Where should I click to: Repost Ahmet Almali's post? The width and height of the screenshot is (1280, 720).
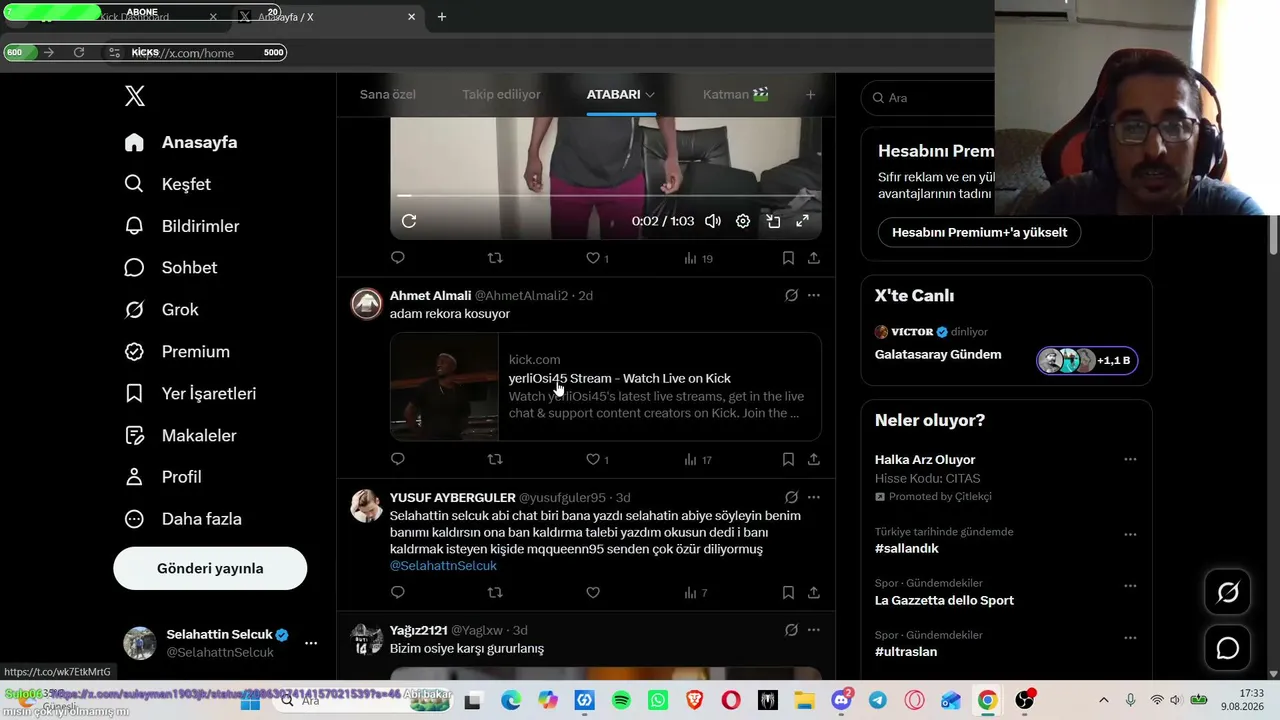[x=495, y=459]
